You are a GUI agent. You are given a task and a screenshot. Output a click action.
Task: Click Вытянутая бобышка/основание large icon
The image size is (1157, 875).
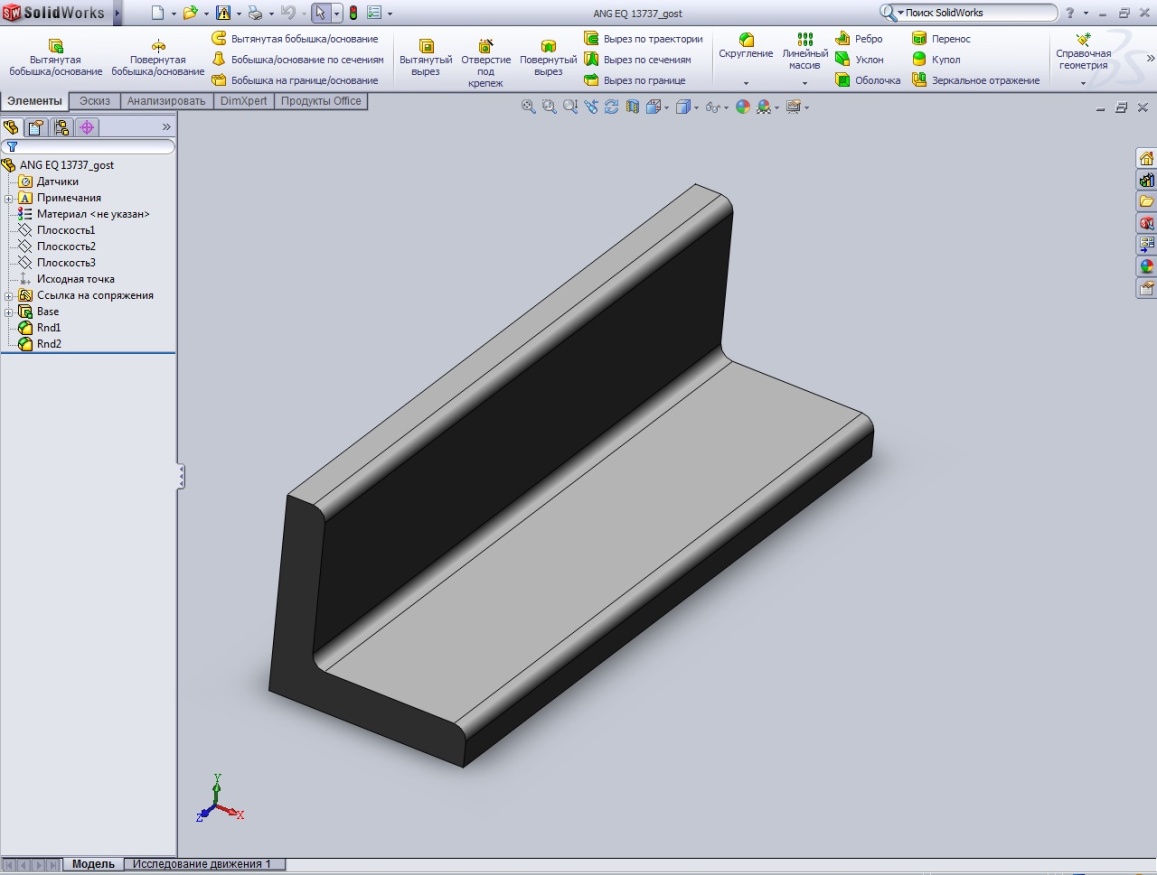tap(55, 57)
